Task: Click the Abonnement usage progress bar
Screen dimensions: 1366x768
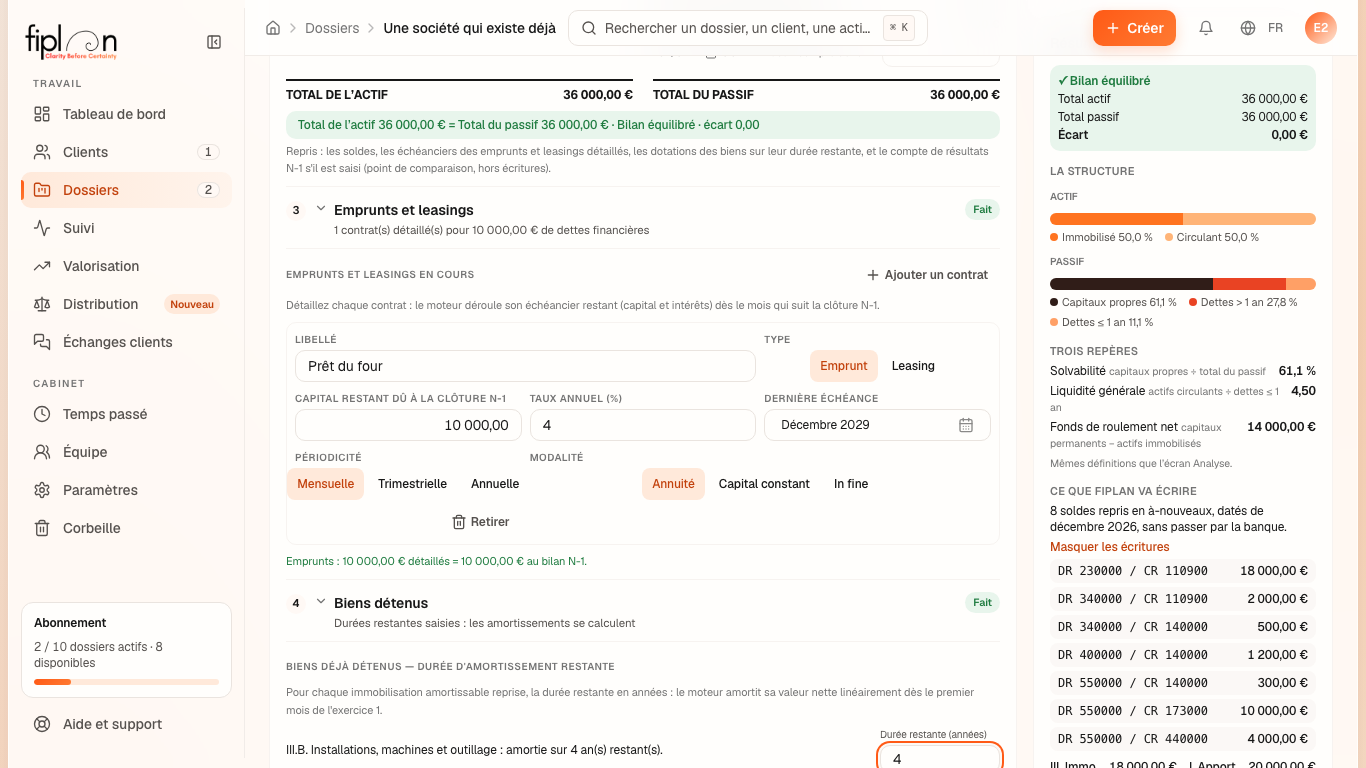Action: click(126, 682)
